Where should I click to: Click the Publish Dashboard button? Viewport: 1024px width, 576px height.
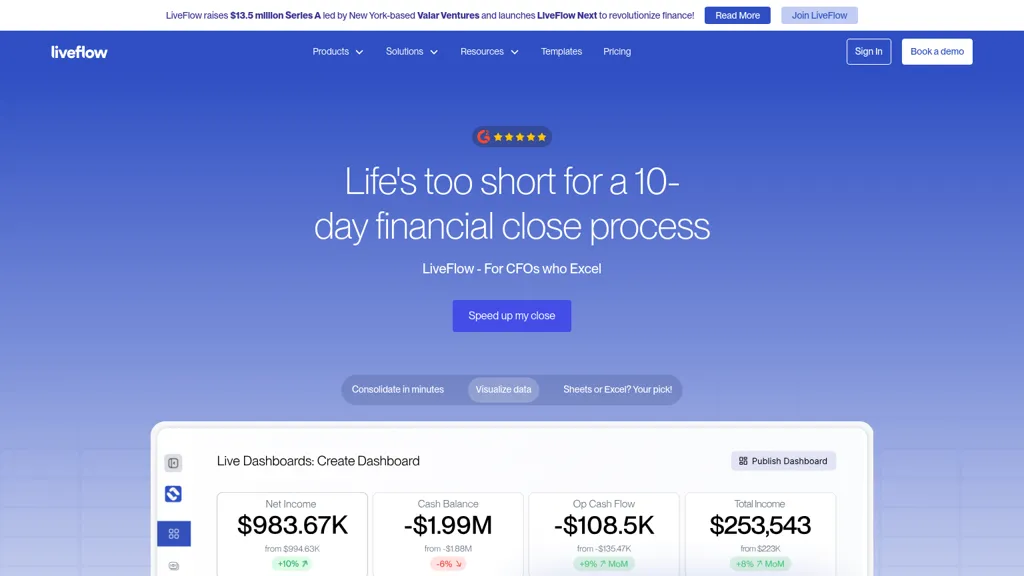pos(784,461)
